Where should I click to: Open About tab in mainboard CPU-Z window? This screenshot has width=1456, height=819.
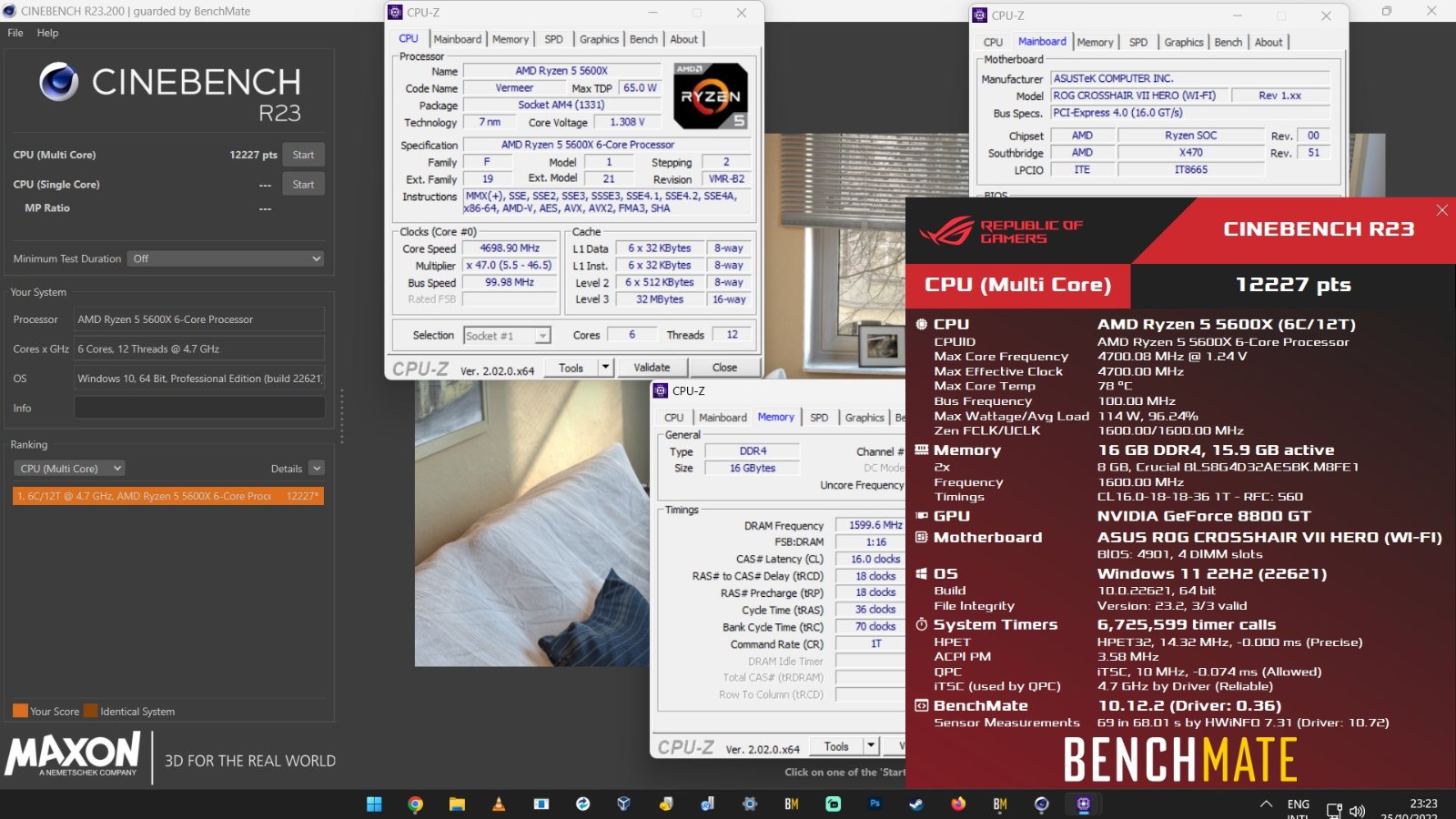pos(1269,42)
